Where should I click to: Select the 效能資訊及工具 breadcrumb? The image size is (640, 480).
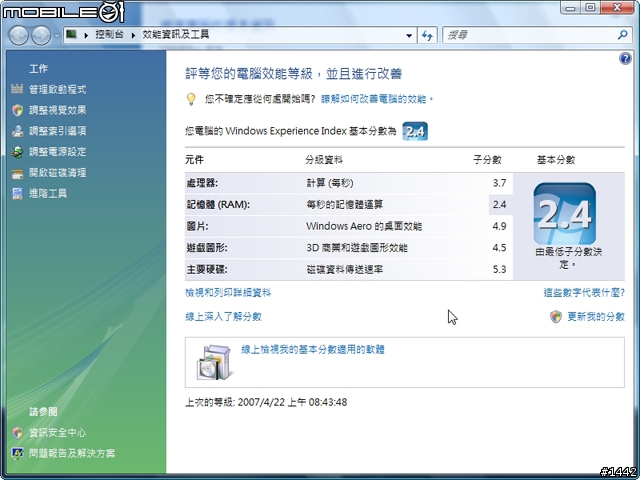click(176, 35)
